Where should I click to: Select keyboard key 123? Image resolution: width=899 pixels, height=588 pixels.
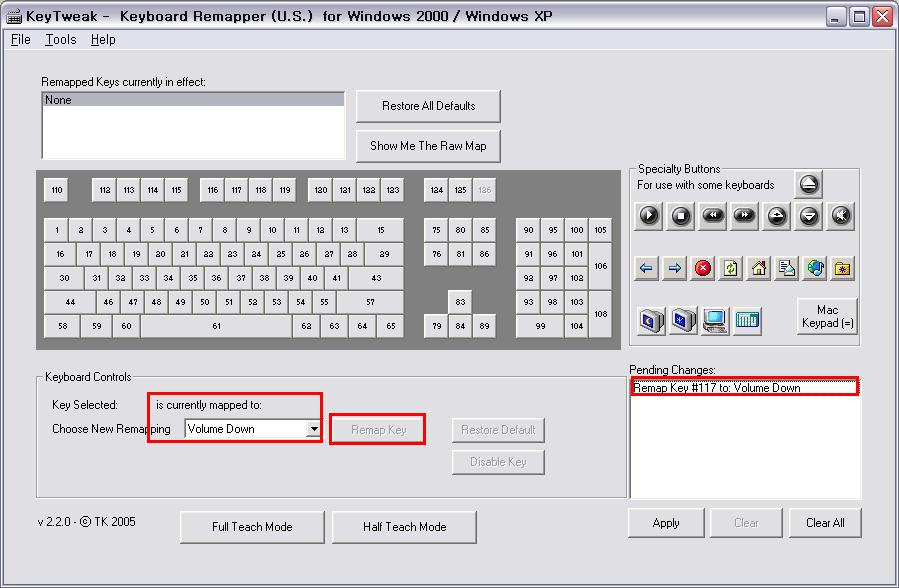point(393,190)
